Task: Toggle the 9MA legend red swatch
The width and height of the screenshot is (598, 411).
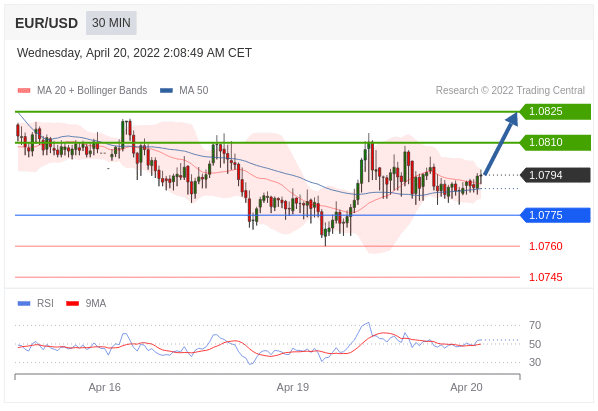Action: click(72, 303)
